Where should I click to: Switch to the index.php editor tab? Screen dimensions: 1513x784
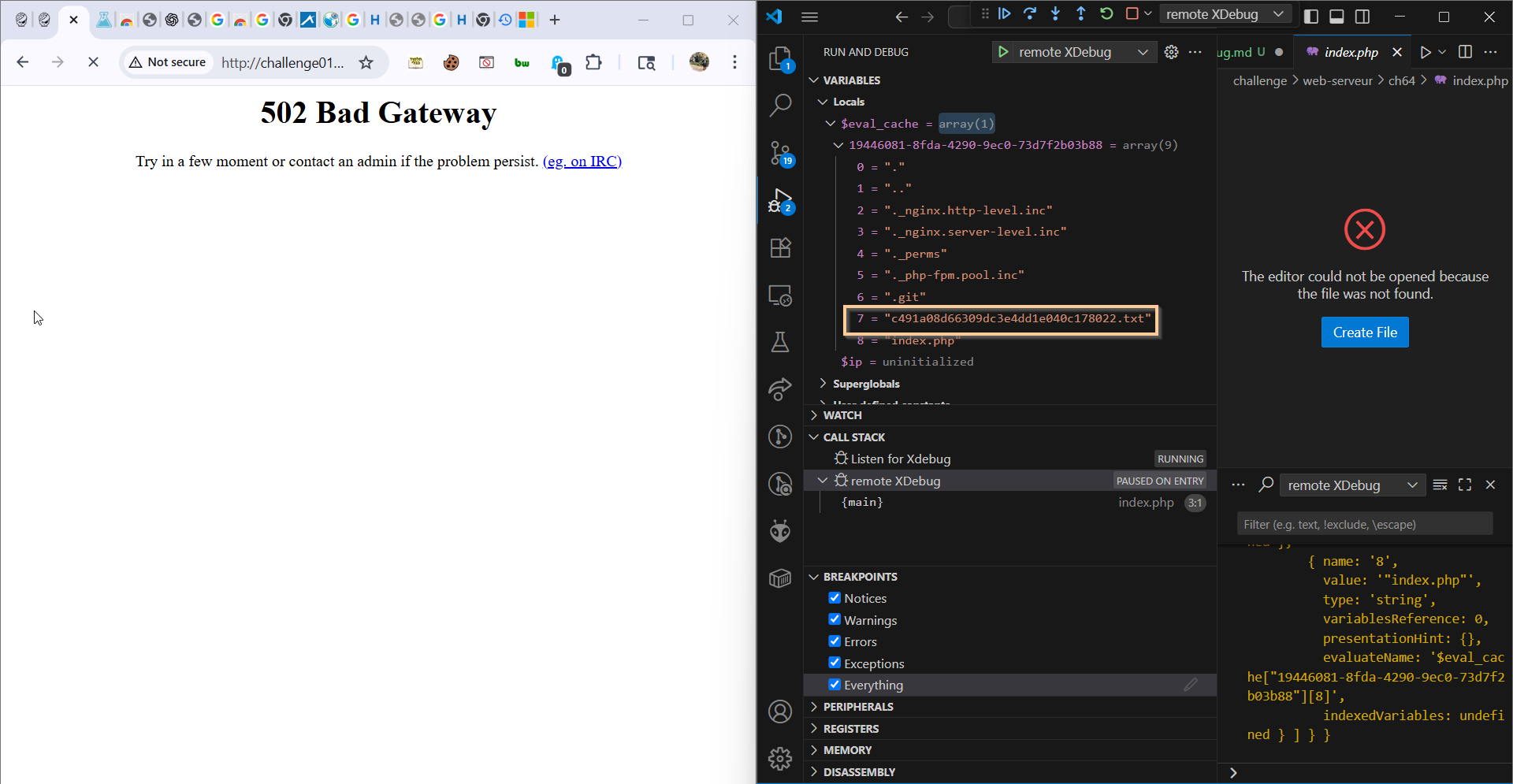(x=1351, y=52)
